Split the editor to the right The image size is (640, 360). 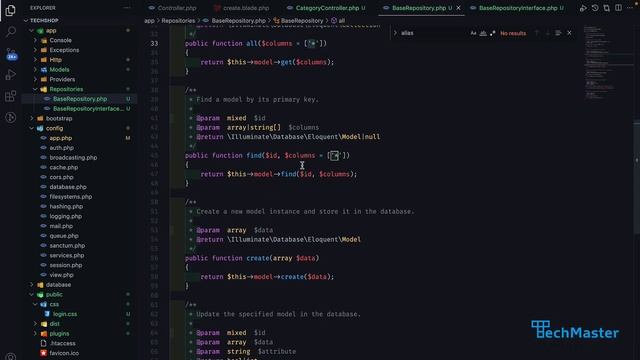click(x=619, y=8)
